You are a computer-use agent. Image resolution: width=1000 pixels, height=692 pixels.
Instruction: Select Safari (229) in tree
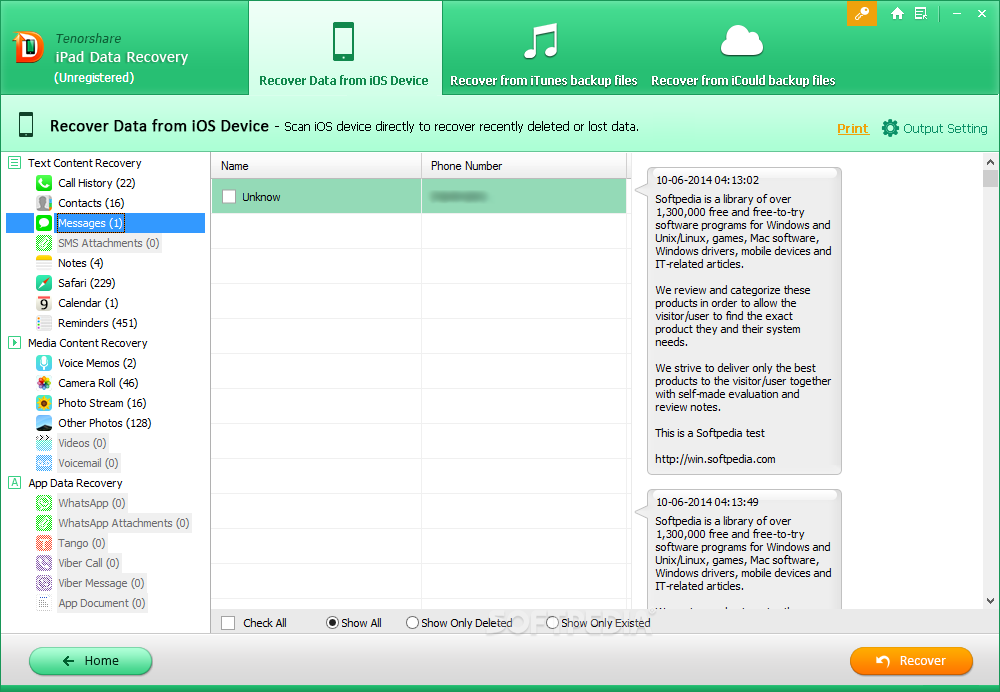(x=87, y=283)
